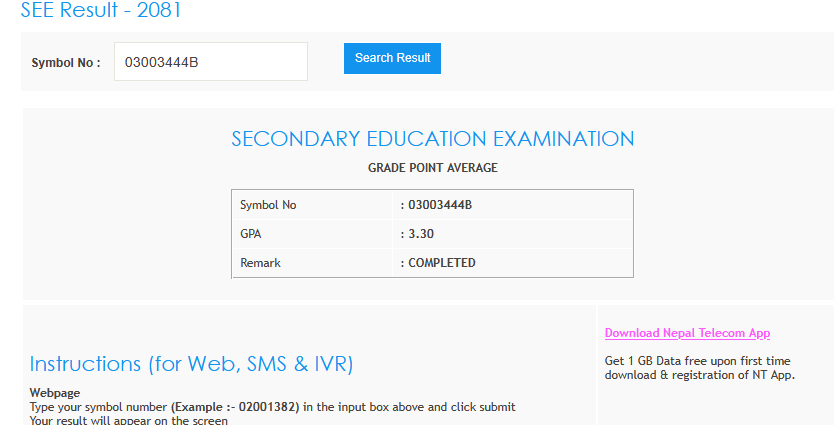This screenshot has height=425, width=834.
Task: Click the 3.30 GPA value
Action: pyautogui.click(x=420, y=234)
